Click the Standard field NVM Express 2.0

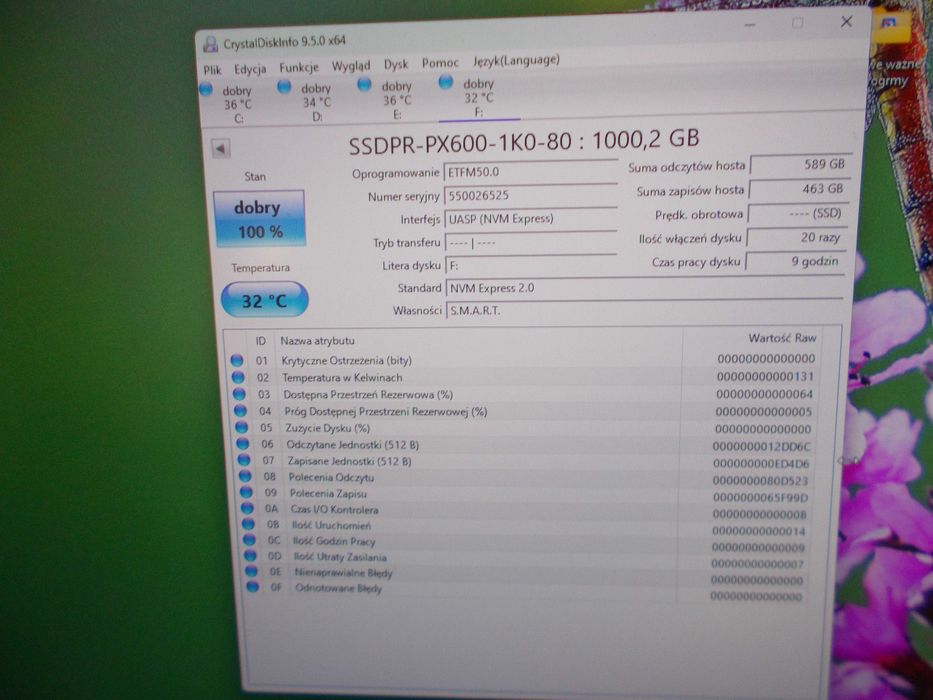pyautogui.click(x=644, y=288)
